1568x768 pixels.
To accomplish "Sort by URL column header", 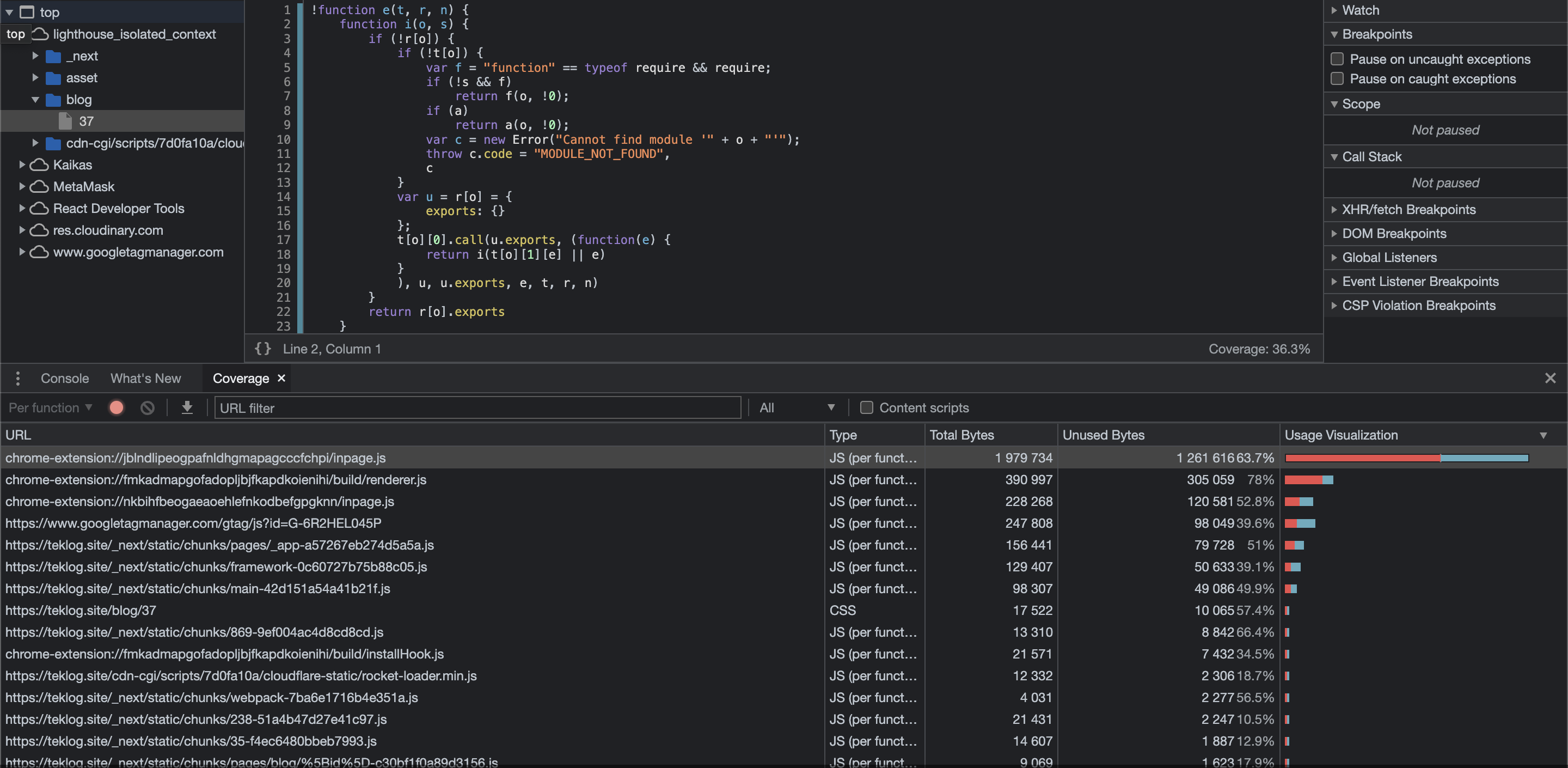I will 413,435.
